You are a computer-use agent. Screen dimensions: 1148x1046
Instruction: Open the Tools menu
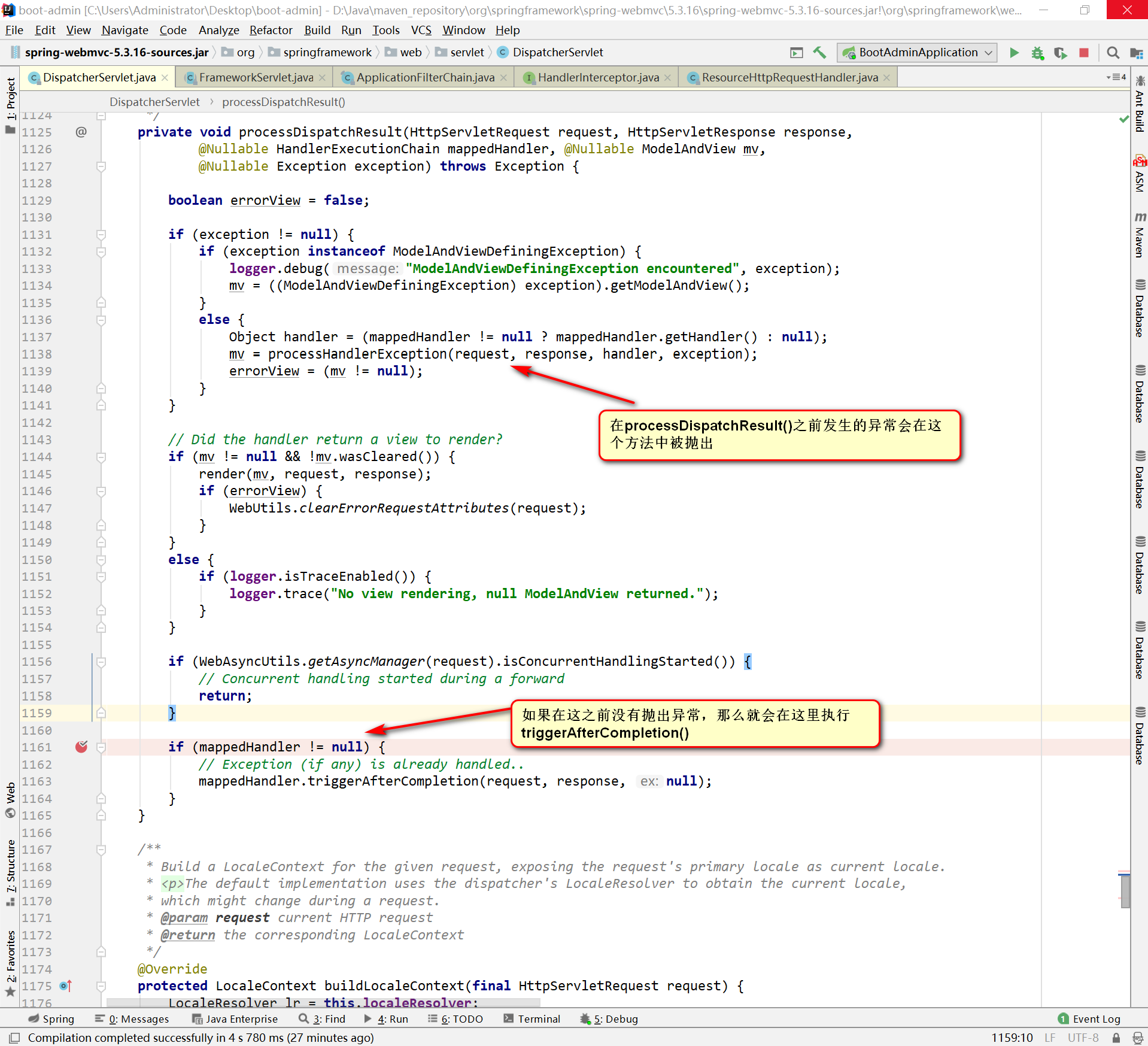385,30
